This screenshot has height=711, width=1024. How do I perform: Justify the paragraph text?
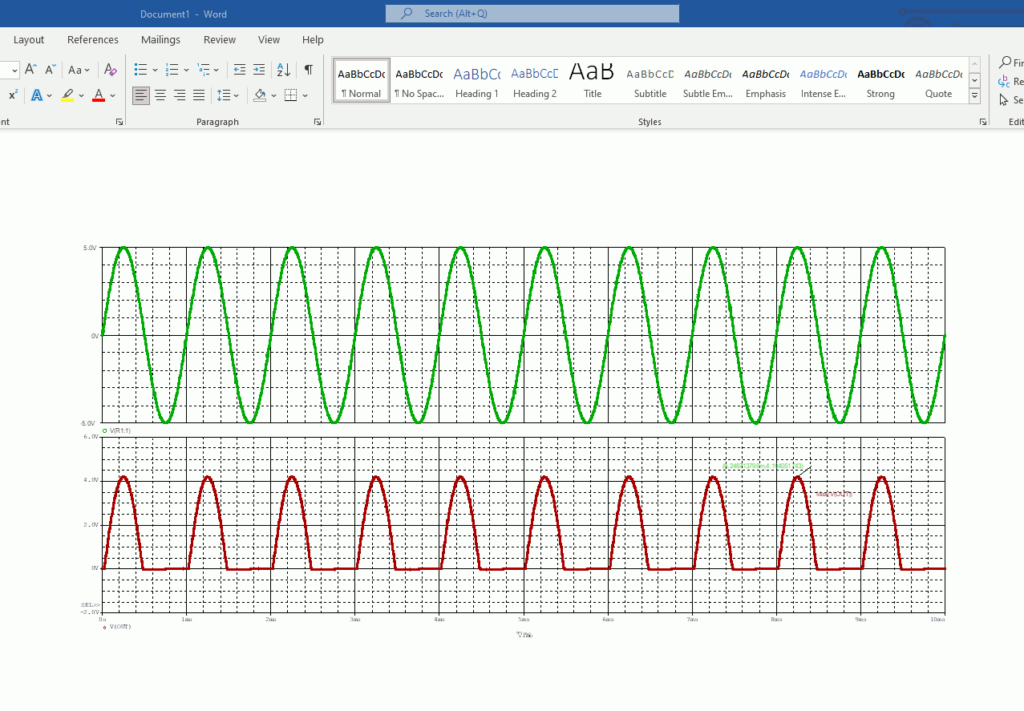click(199, 95)
